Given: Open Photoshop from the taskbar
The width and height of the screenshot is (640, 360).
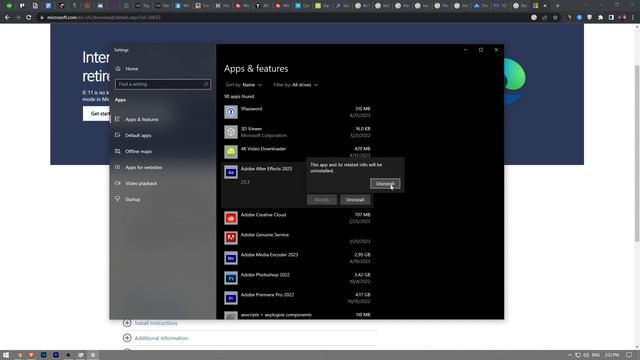Looking at the screenshot, I should (43, 355).
